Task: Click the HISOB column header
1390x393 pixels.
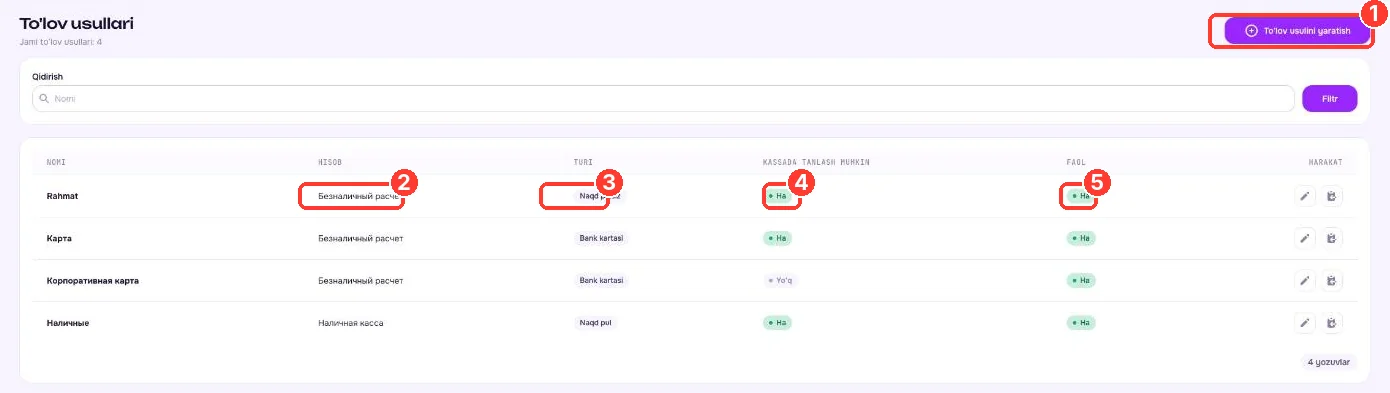Action: click(x=330, y=161)
